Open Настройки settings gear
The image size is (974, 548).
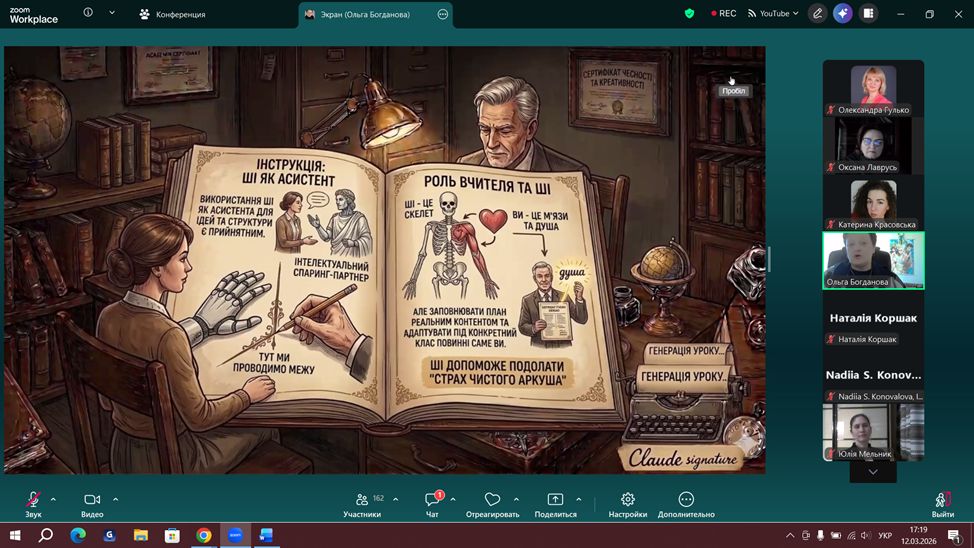(628, 500)
